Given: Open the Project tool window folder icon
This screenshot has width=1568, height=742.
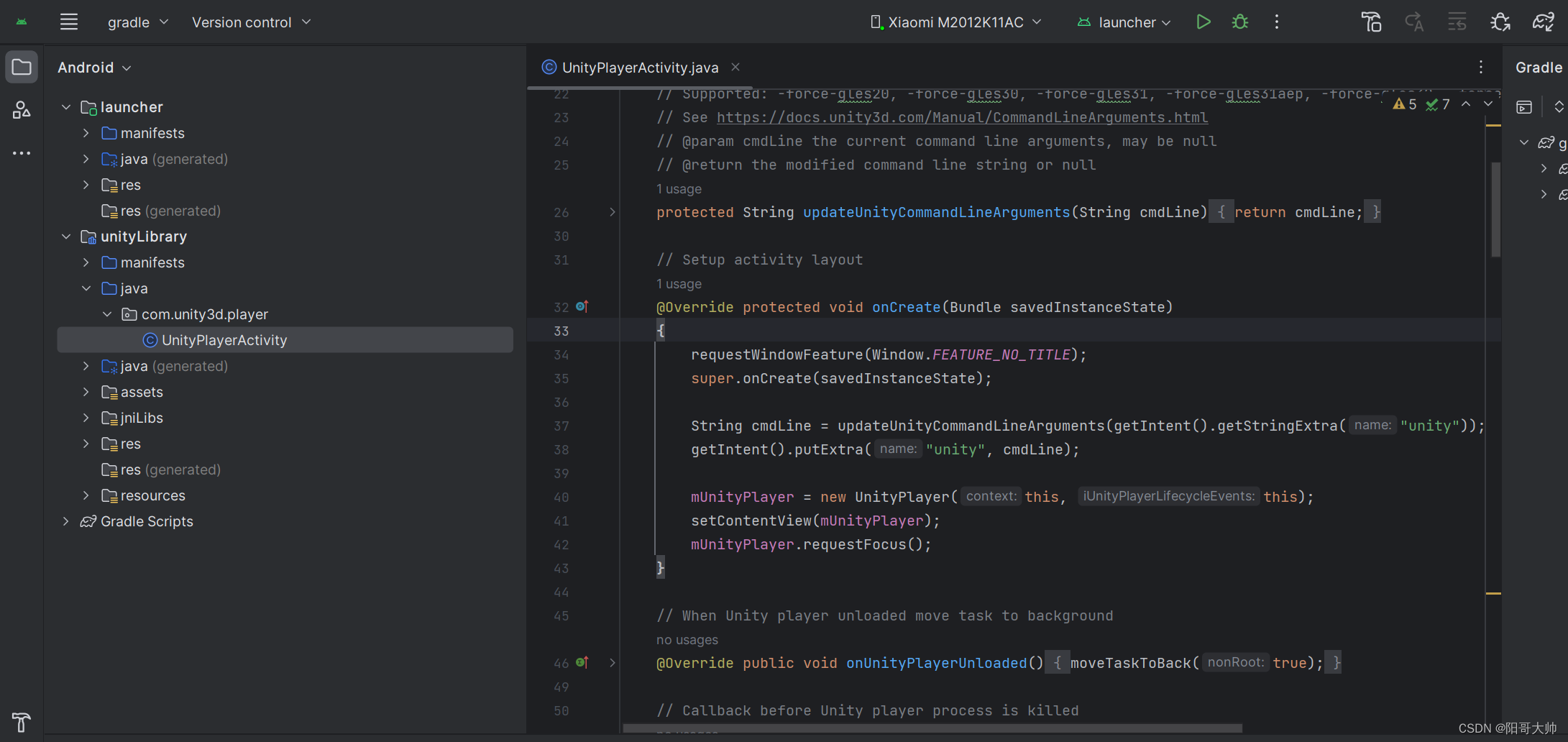Looking at the screenshot, I should coord(22,68).
